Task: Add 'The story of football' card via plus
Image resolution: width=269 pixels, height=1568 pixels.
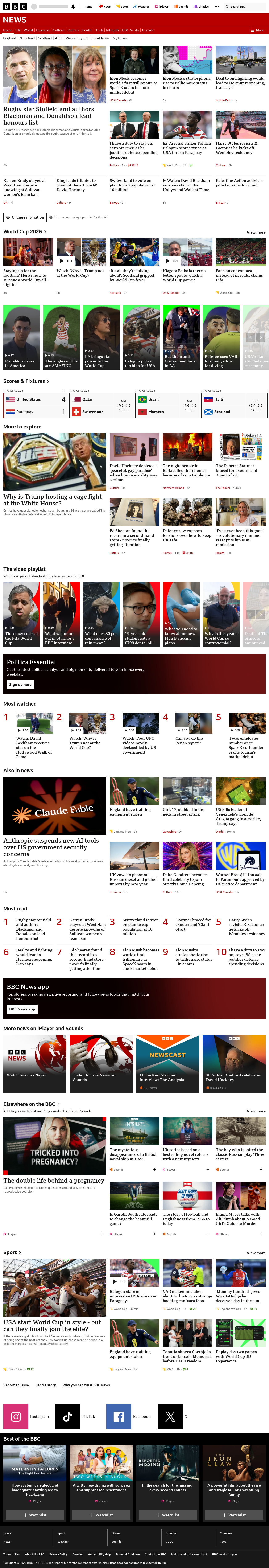Action: pos(208,1234)
